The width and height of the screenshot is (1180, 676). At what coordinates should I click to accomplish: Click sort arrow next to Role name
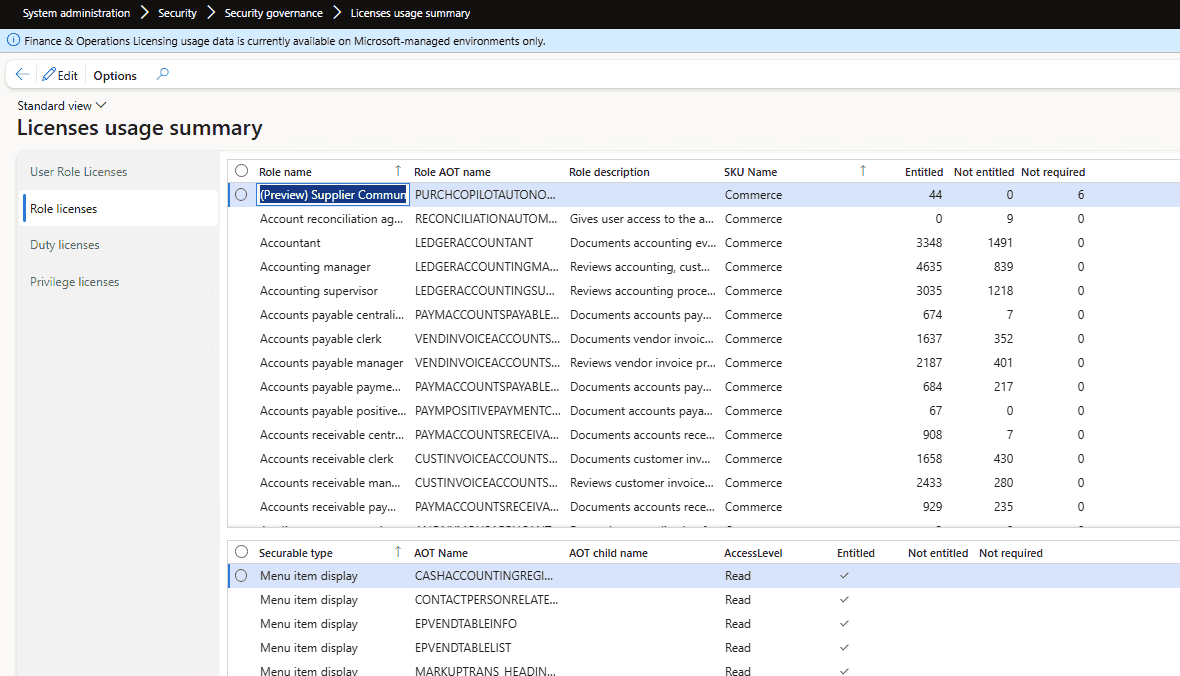click(398, 171)
